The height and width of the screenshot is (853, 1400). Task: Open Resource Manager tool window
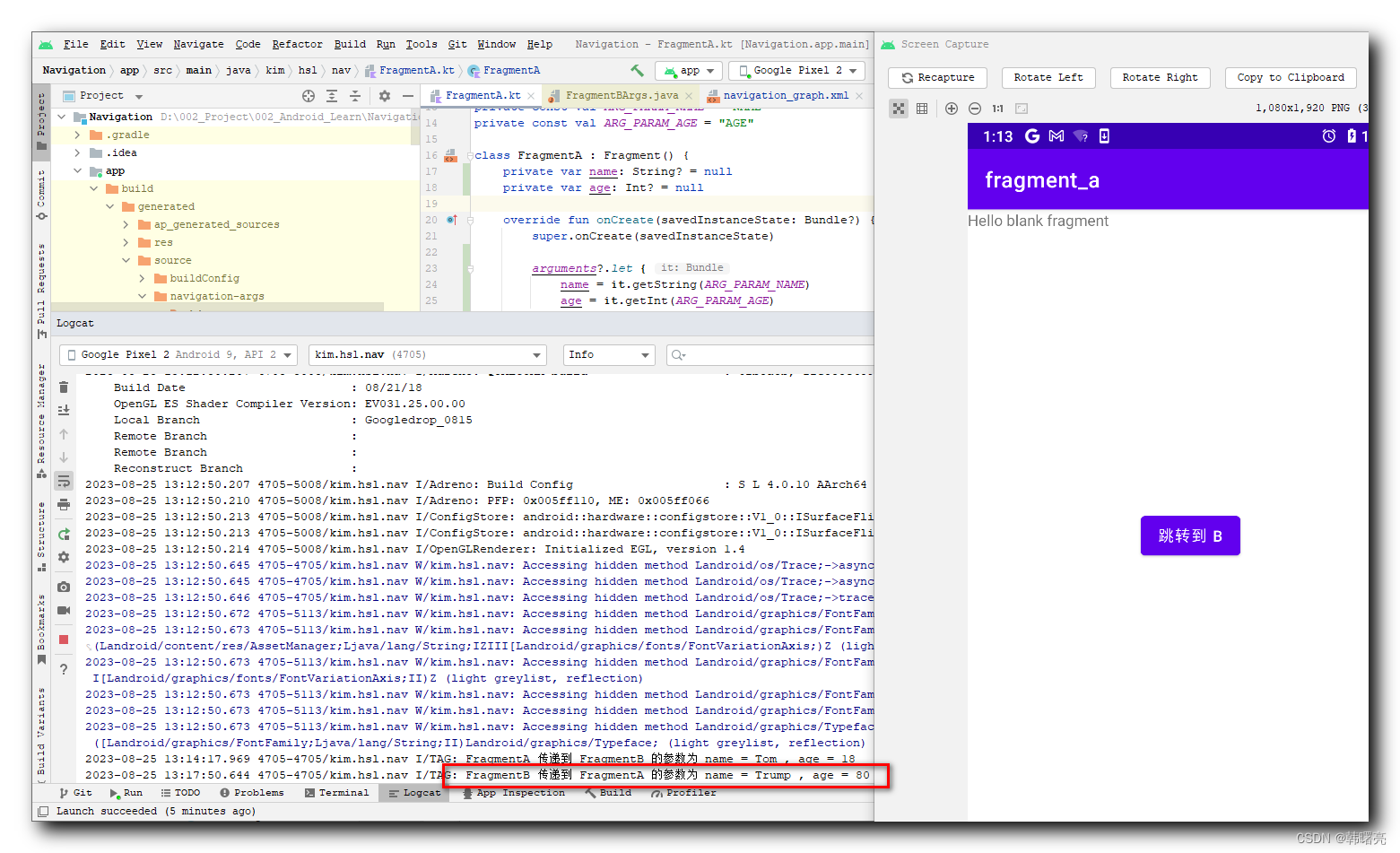(x=41, y=421)
